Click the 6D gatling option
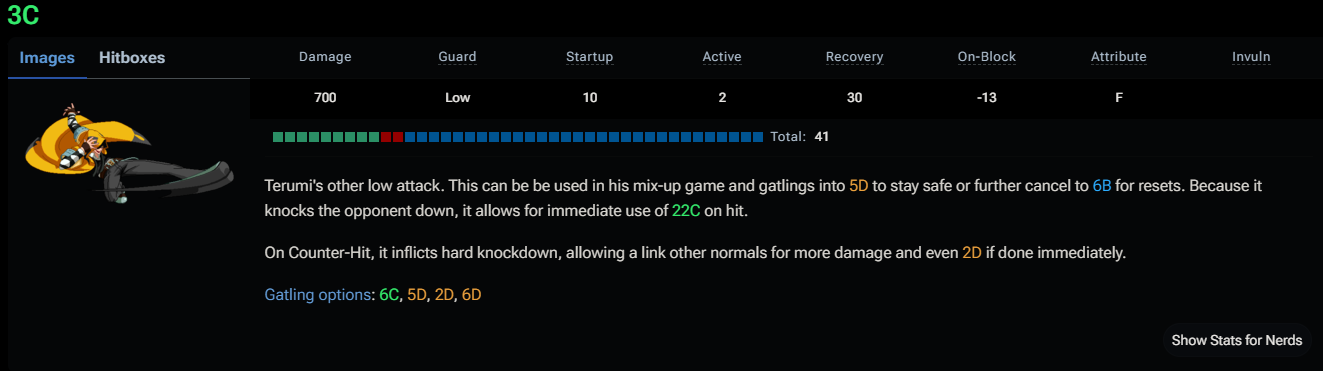 471,295
